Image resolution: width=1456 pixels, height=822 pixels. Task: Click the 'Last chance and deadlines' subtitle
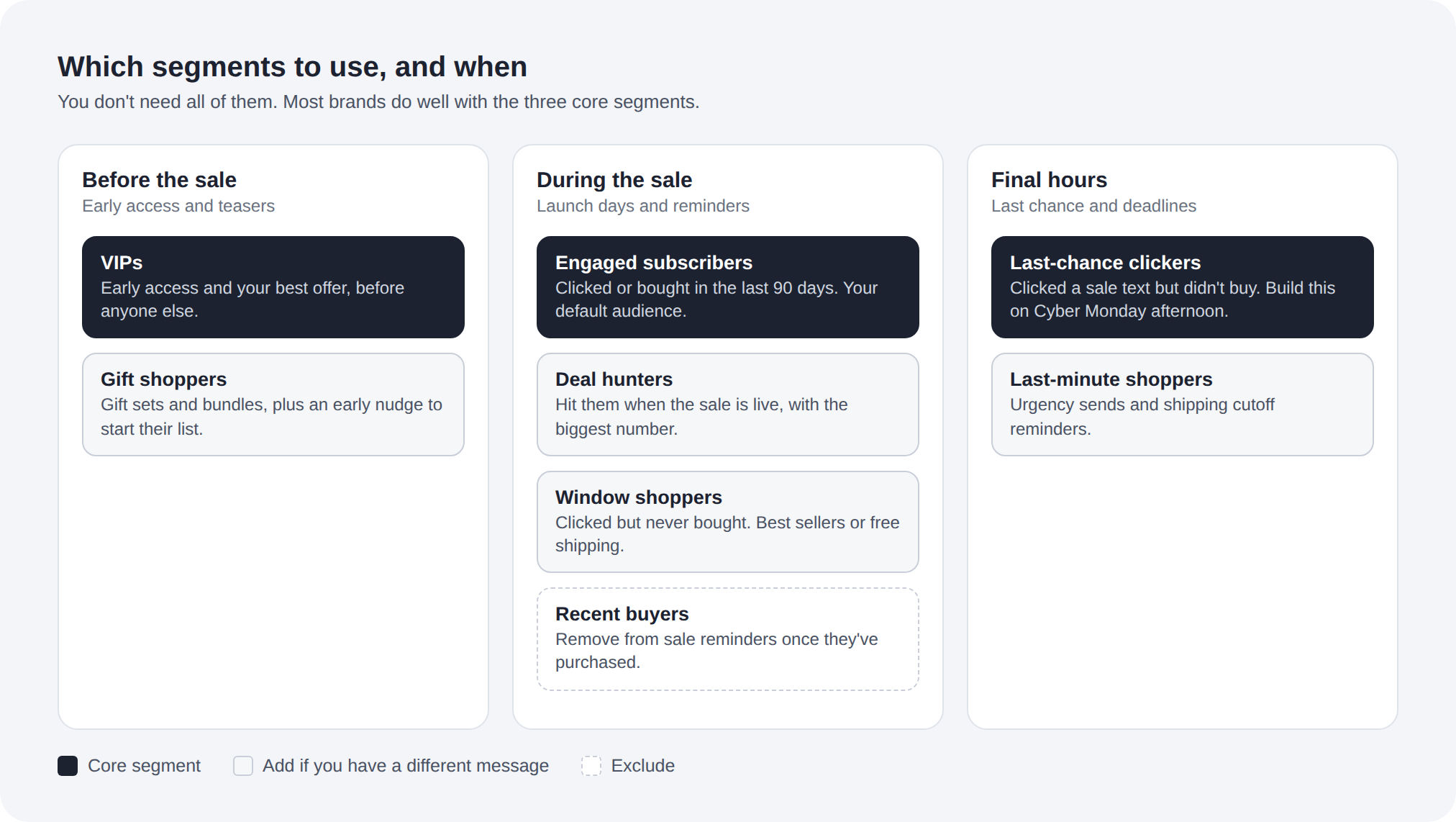point(1093,206)
